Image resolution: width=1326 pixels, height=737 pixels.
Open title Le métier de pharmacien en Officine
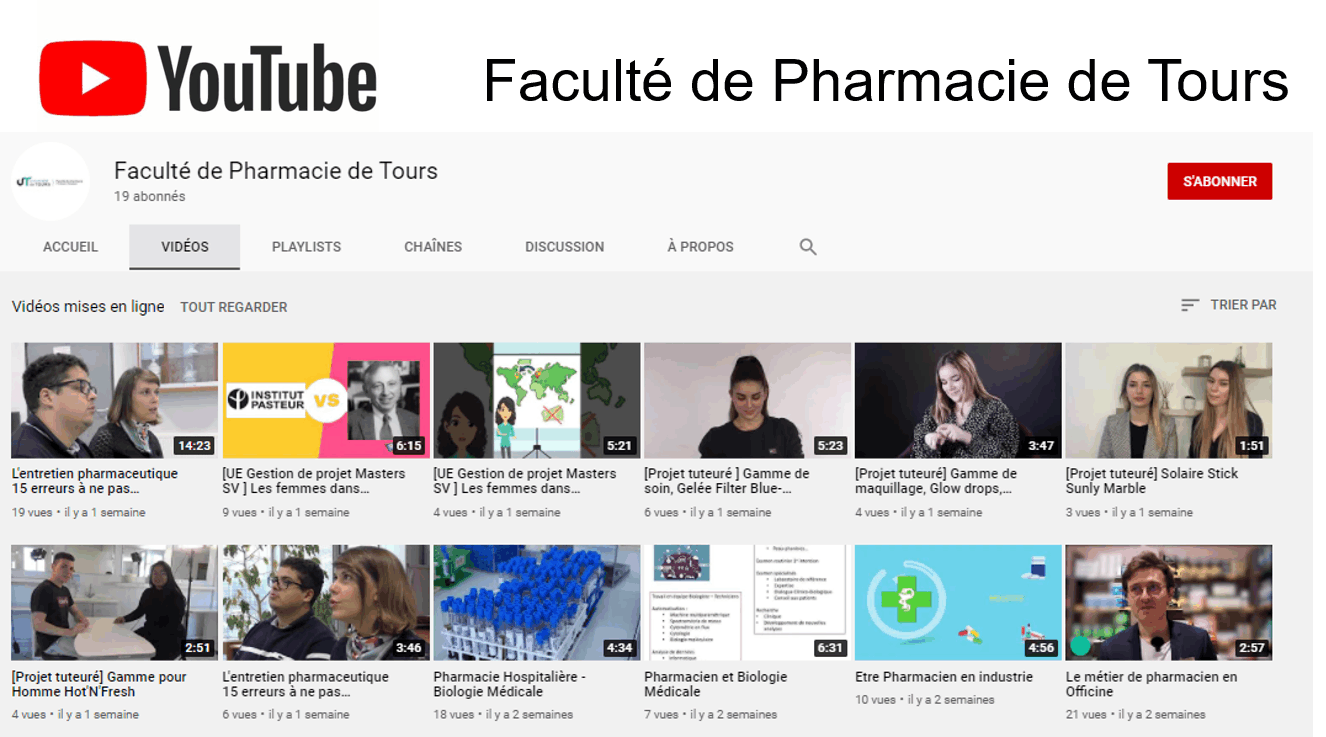pyautogui.click(x=1152, y=684)
